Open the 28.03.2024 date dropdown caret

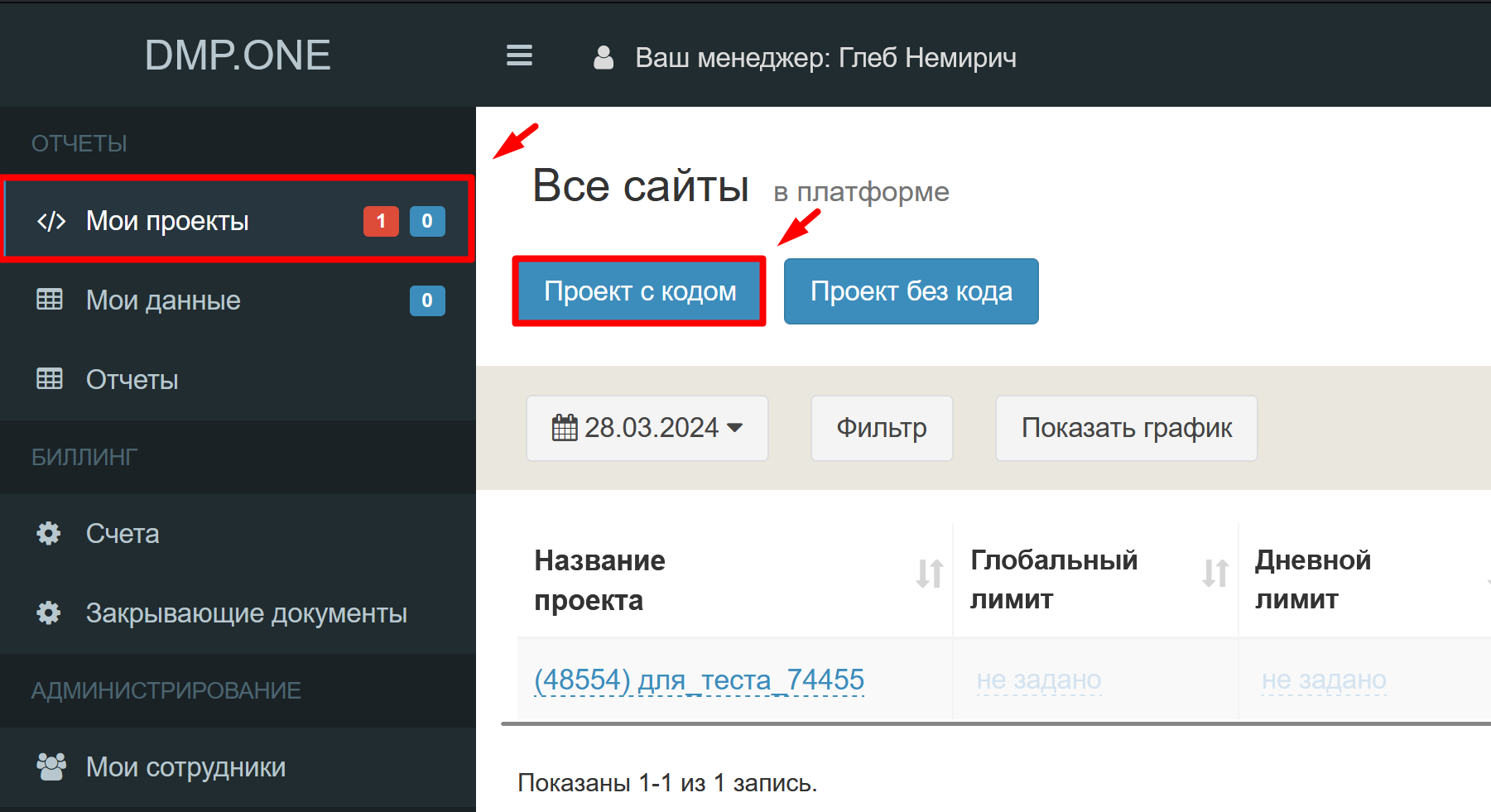pos(735,428)
